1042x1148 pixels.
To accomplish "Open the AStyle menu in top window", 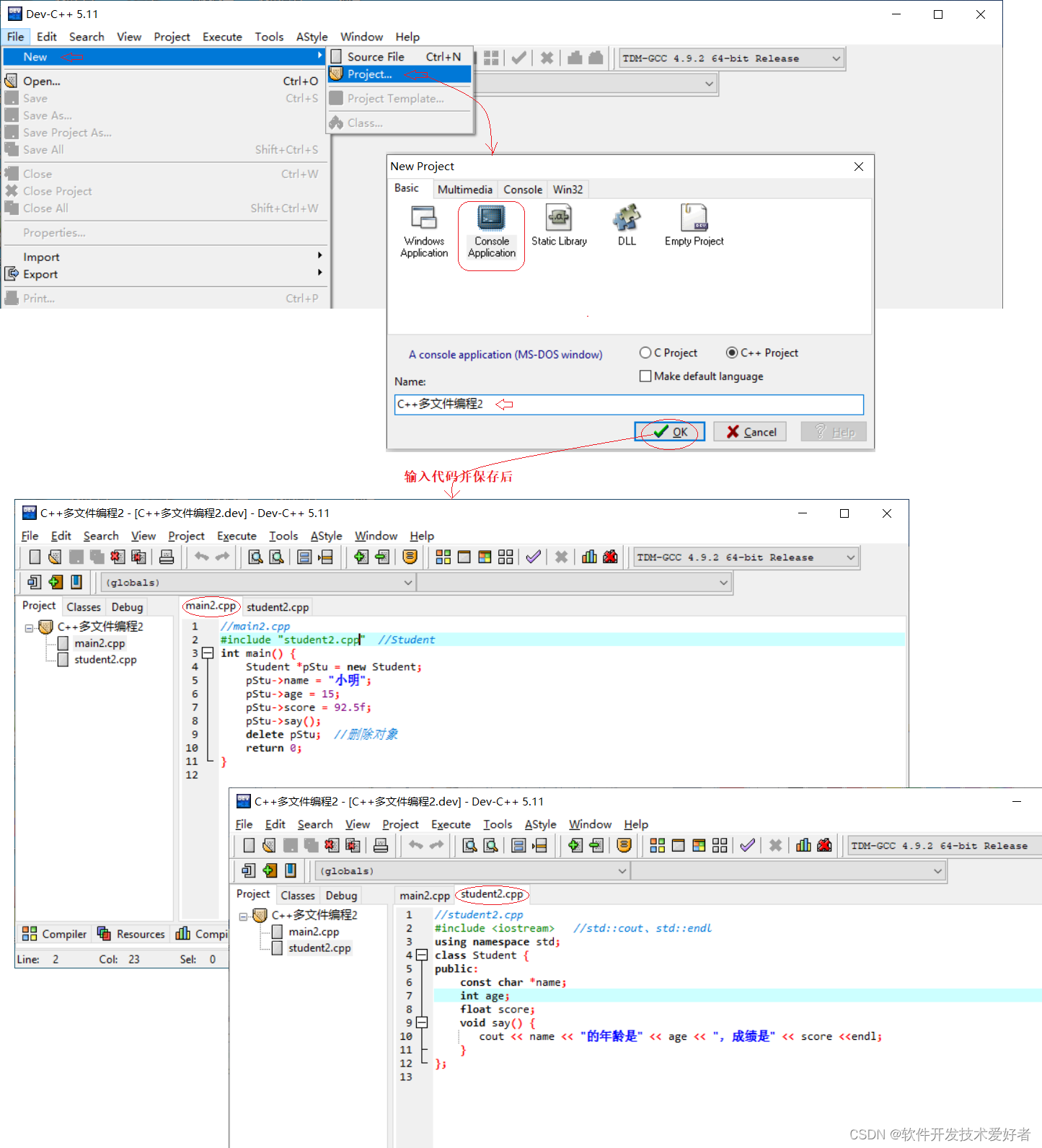I will 312,37.
